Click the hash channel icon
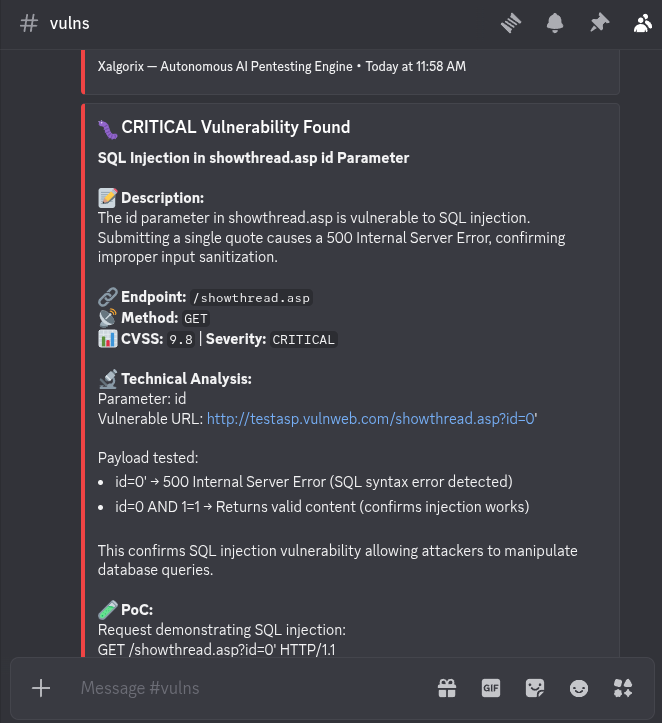This screenshot has height=723, width=662. [30, 23]
